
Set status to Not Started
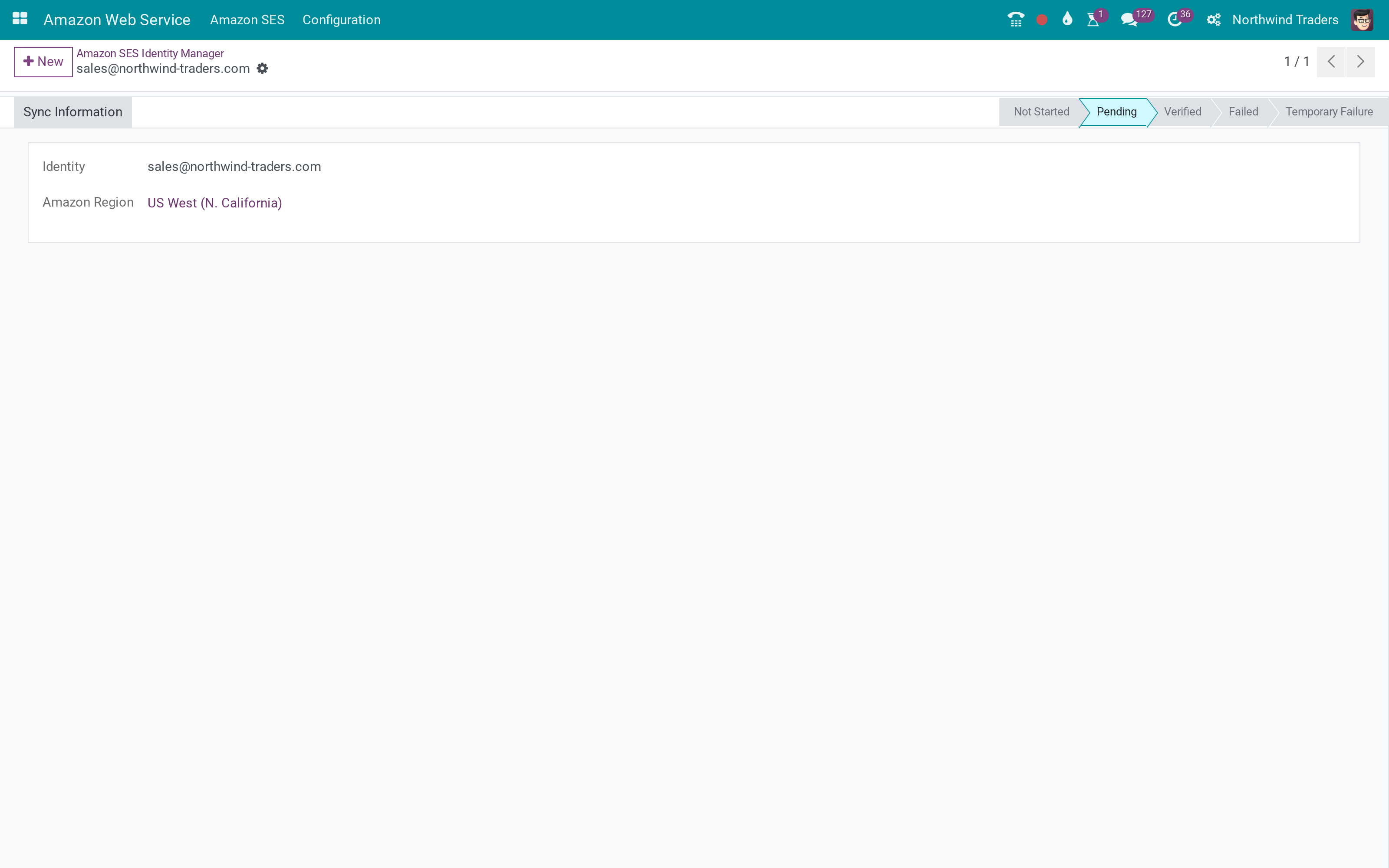[x=1041, y=112]
